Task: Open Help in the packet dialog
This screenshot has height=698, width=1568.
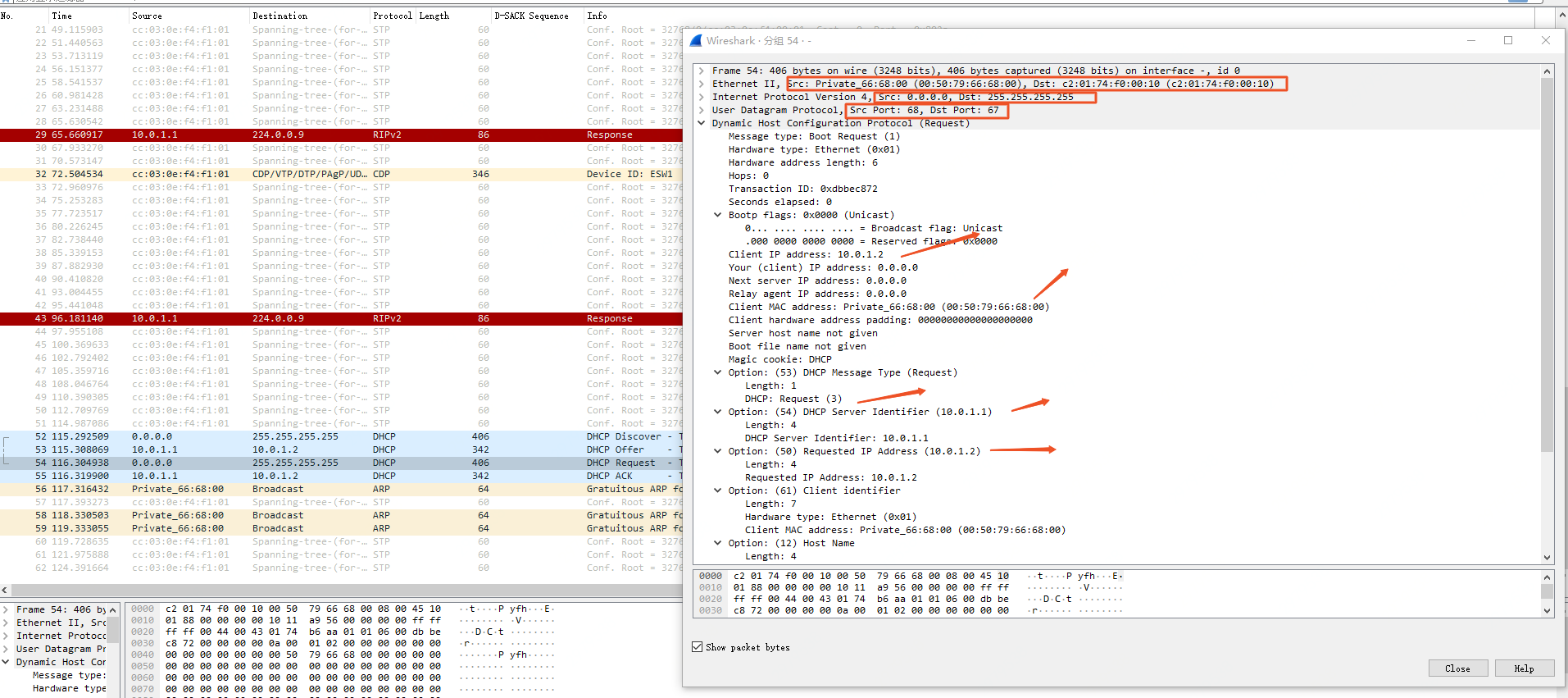Action: pos(1524,668)
